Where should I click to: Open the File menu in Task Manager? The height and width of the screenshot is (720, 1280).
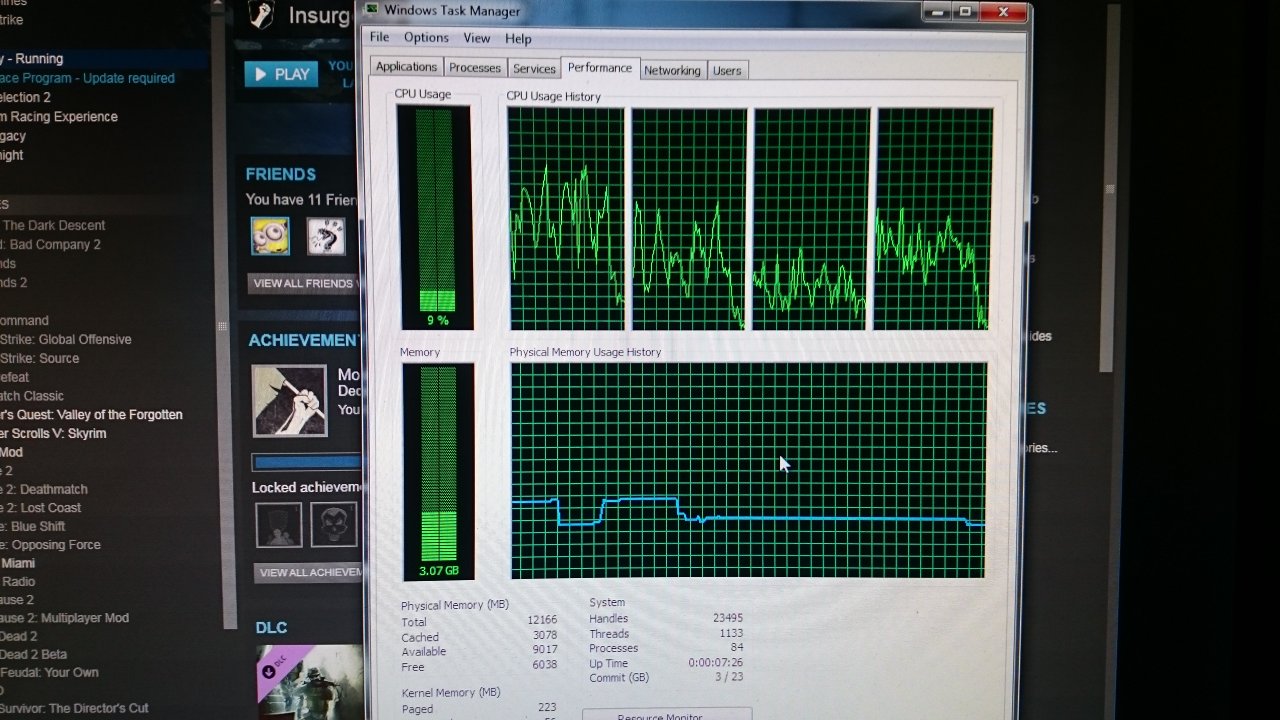tap(379, 37)
